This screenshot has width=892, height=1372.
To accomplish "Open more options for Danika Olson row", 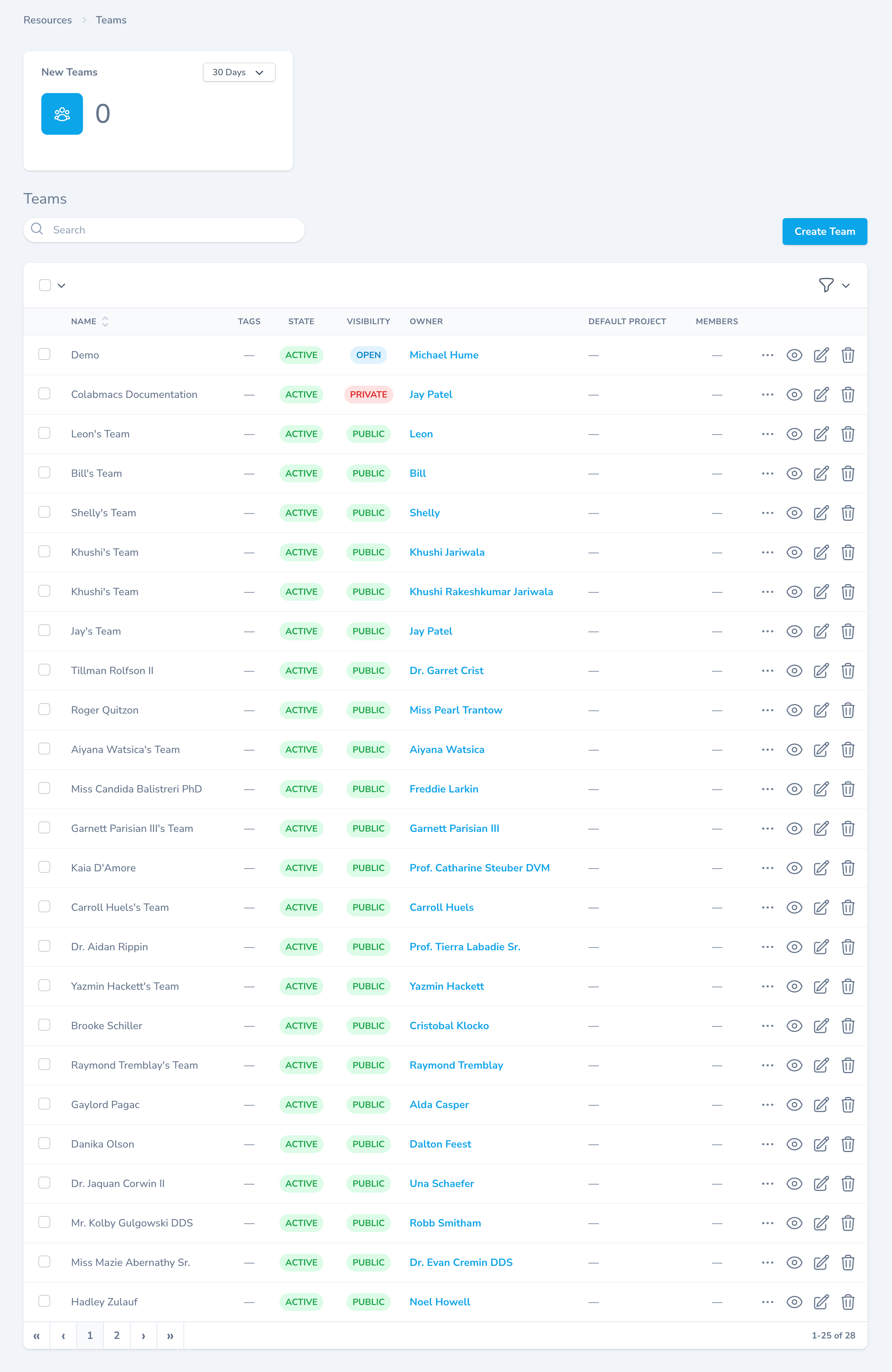I will (767, 1144).
